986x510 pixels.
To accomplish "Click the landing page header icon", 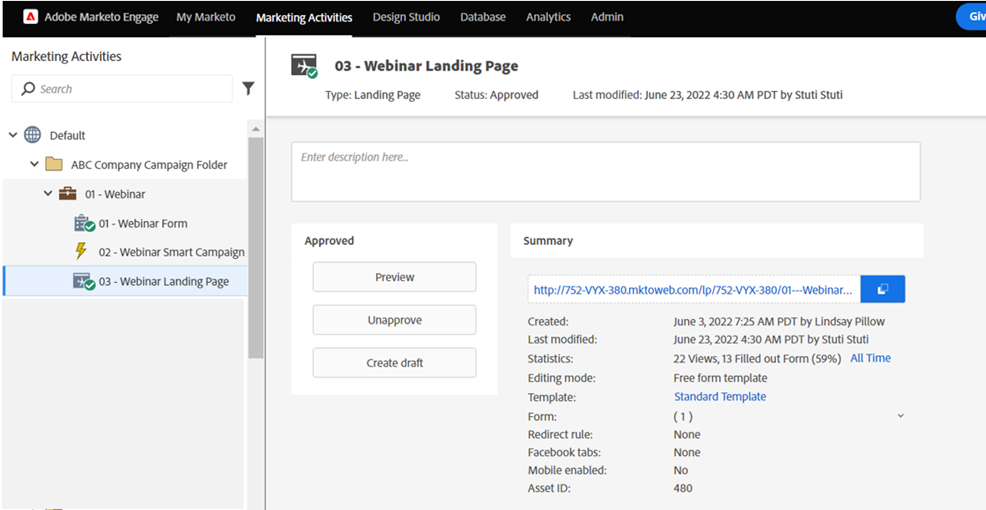I will click(304, 67).
